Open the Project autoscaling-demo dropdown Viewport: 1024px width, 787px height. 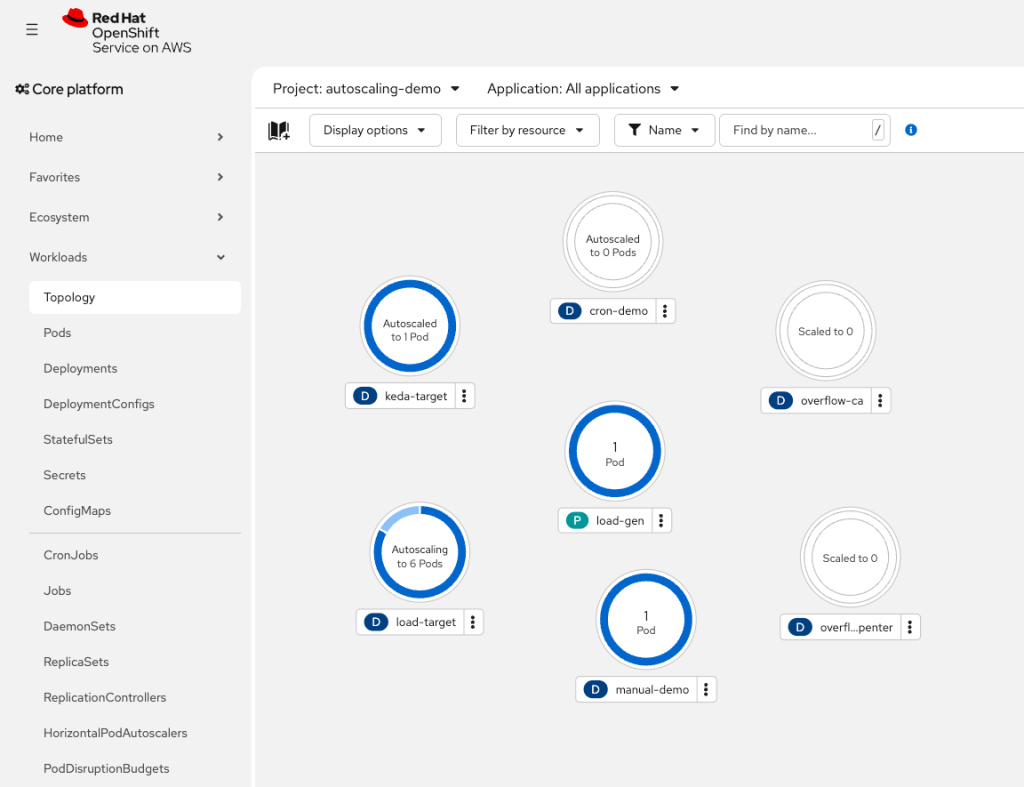366,89
